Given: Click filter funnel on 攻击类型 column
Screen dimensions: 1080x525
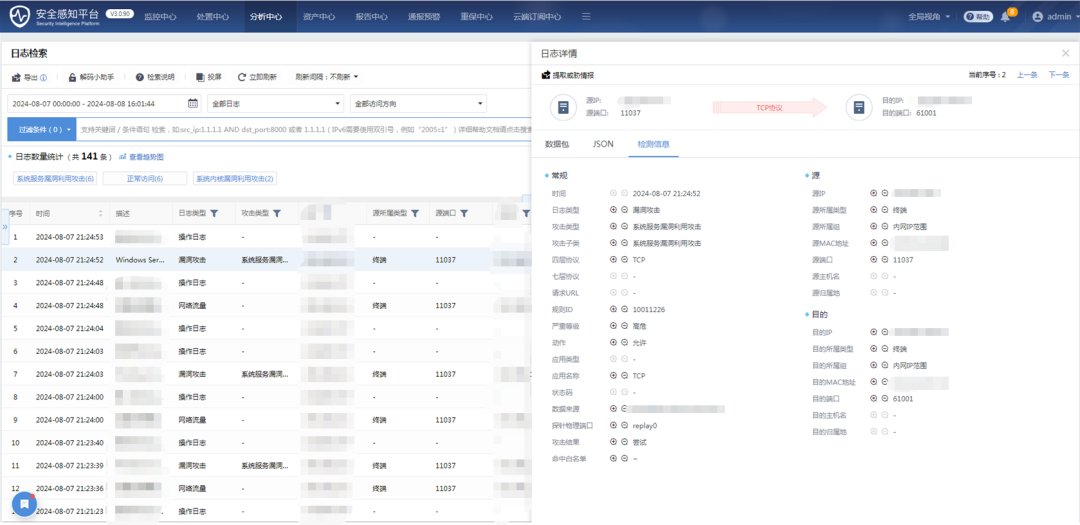Looking at the screenshot, I should (x=276, y=214).
